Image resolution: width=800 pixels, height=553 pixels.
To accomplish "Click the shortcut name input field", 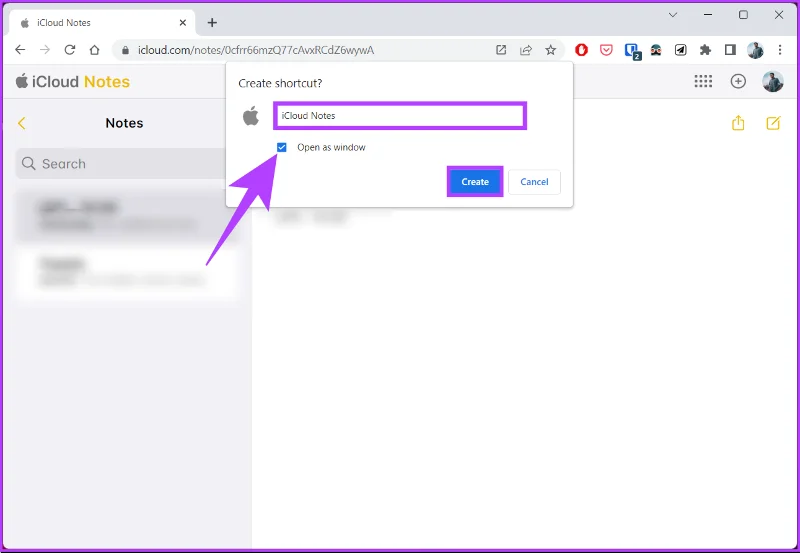I will 399,116.
